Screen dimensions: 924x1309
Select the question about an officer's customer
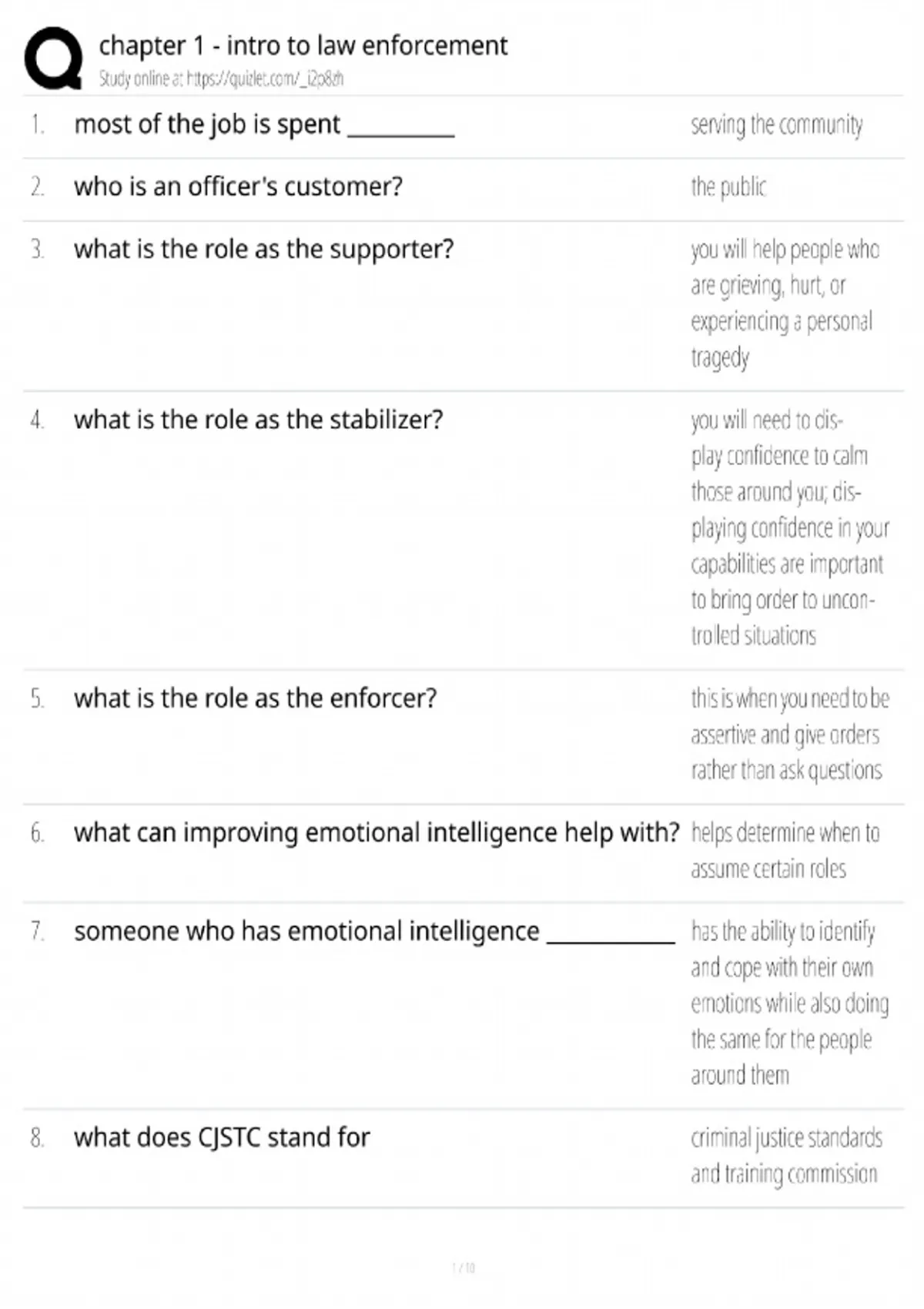click(x=238, y=187)
